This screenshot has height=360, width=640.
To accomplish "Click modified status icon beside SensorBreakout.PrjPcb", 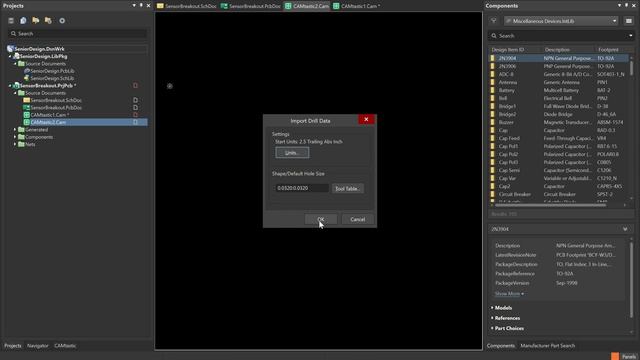I will coord(135,86).
